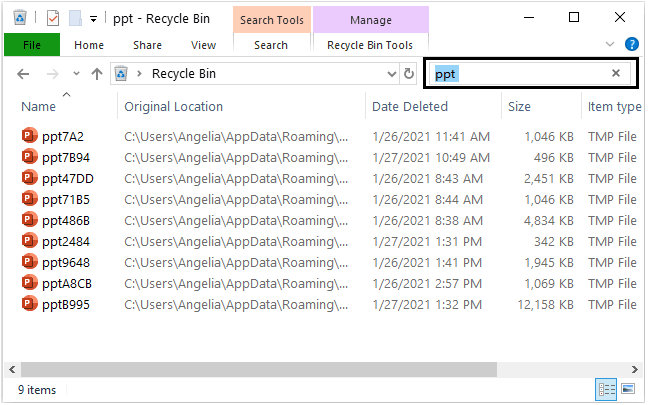Screen dimensions: 648x405
Task: Select the file name pptB995
Action: [x=66, y=305]
